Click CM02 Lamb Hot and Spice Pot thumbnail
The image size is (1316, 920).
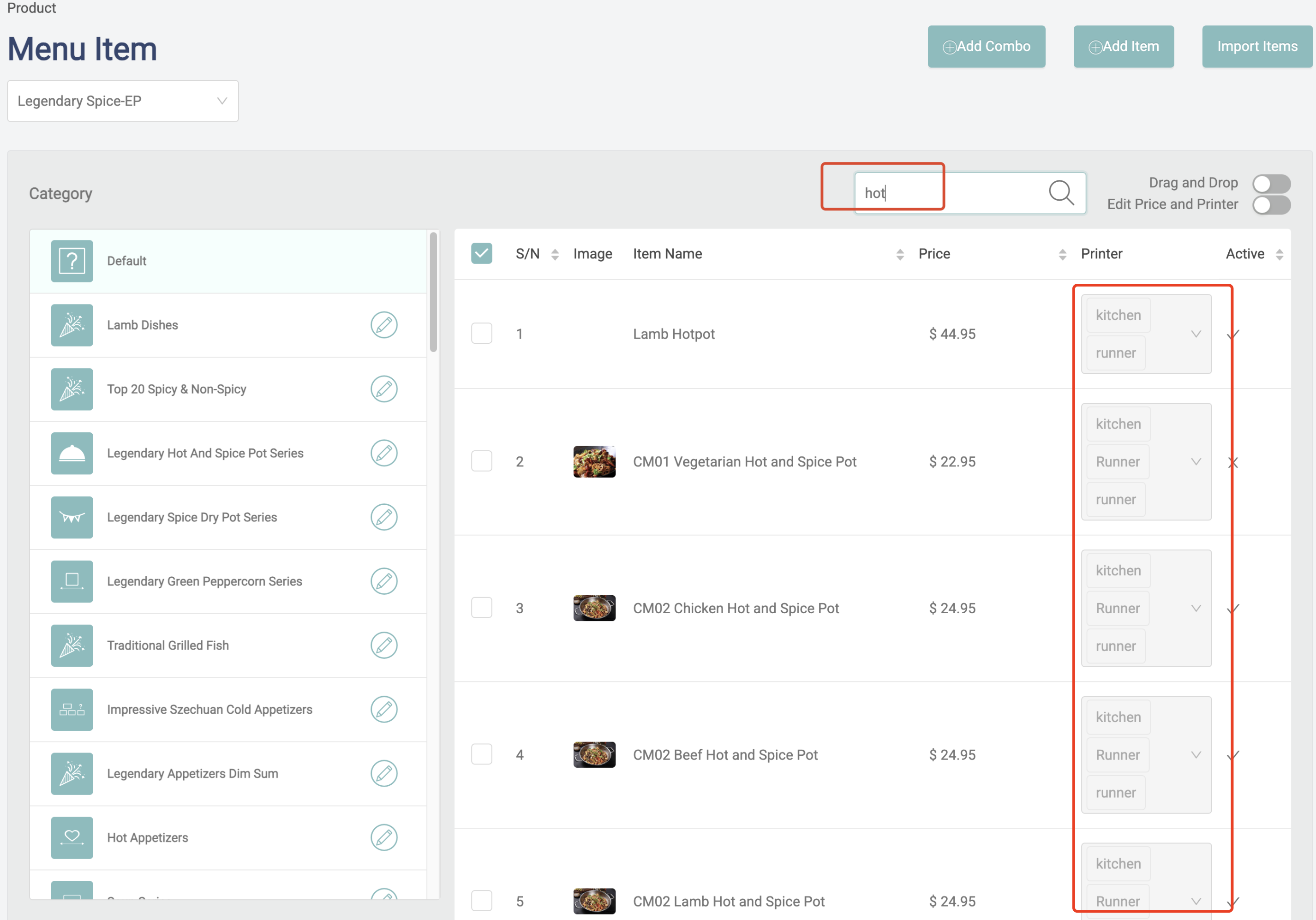click(x=594, y=901)
